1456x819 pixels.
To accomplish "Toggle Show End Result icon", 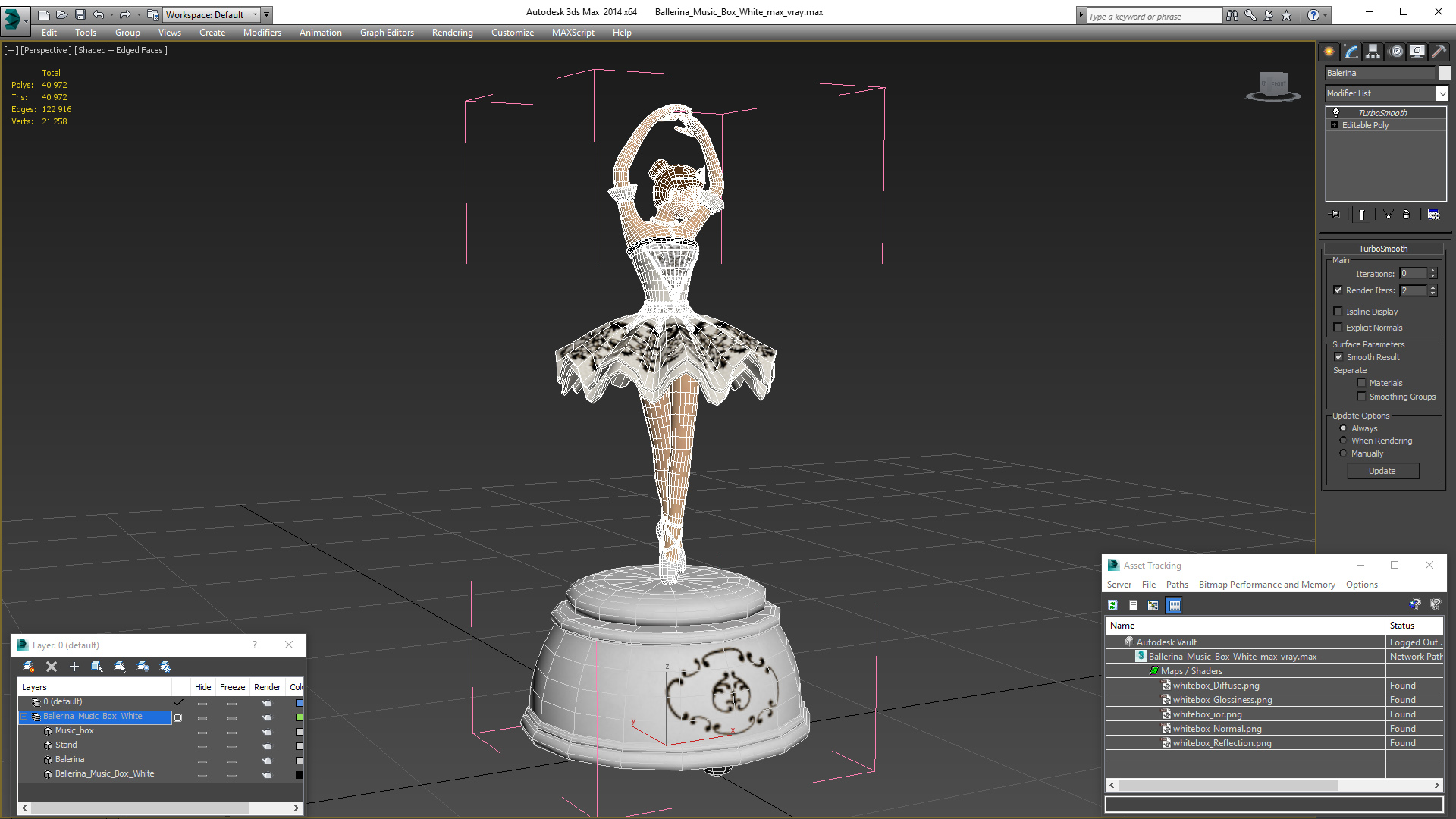I will (1362, 215).
